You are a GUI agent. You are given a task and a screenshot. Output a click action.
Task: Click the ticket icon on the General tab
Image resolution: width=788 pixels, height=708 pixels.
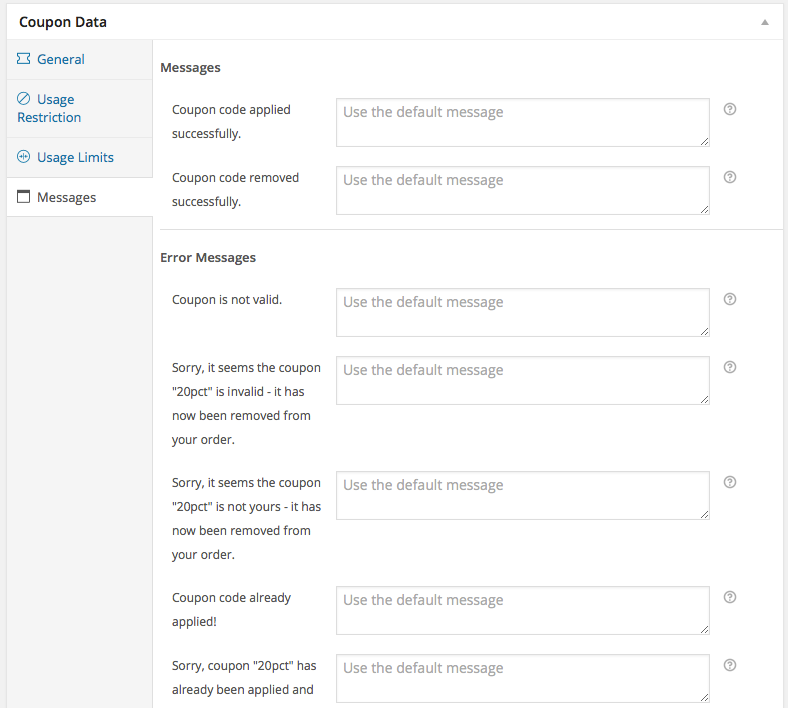point(23,59)
